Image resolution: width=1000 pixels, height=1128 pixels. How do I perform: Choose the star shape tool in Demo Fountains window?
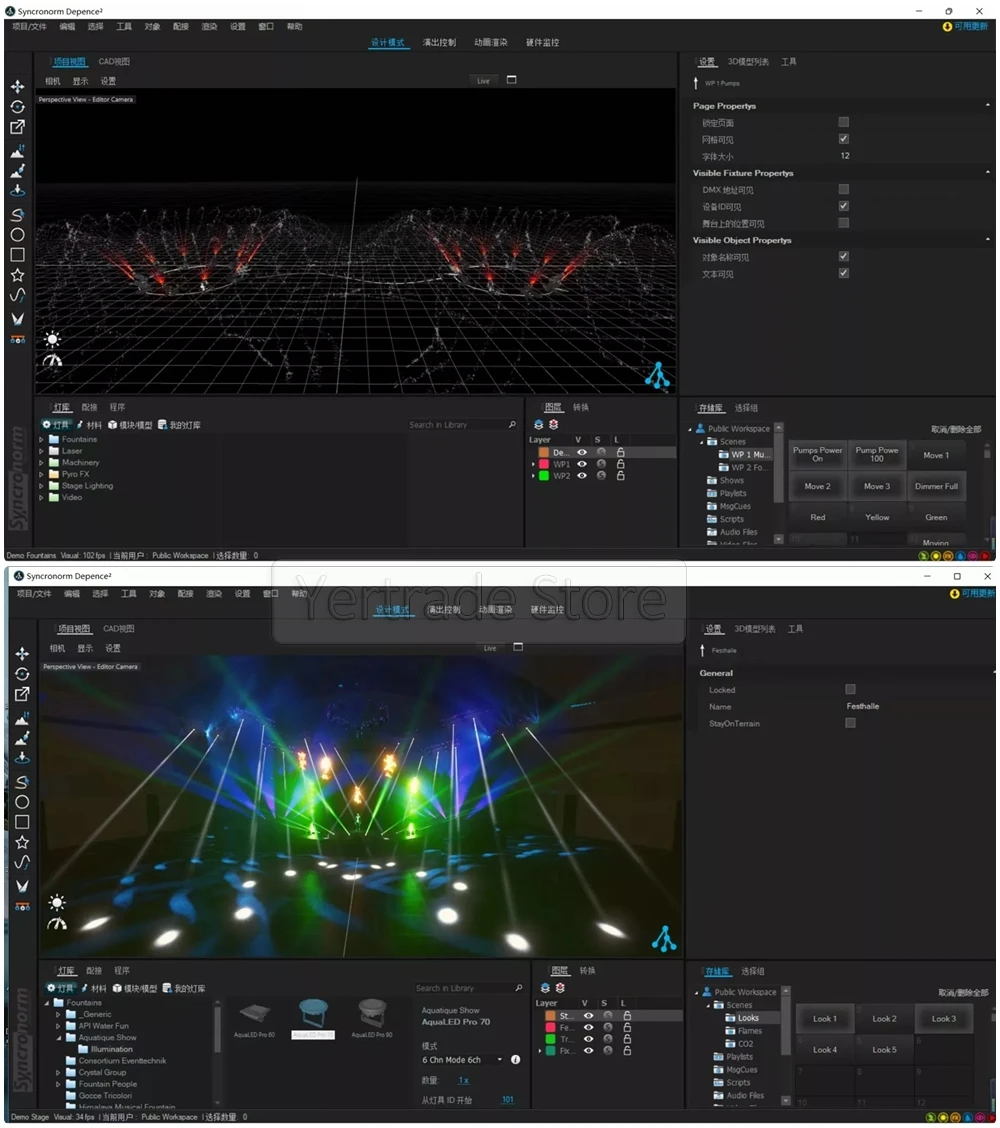pos(17,275)
